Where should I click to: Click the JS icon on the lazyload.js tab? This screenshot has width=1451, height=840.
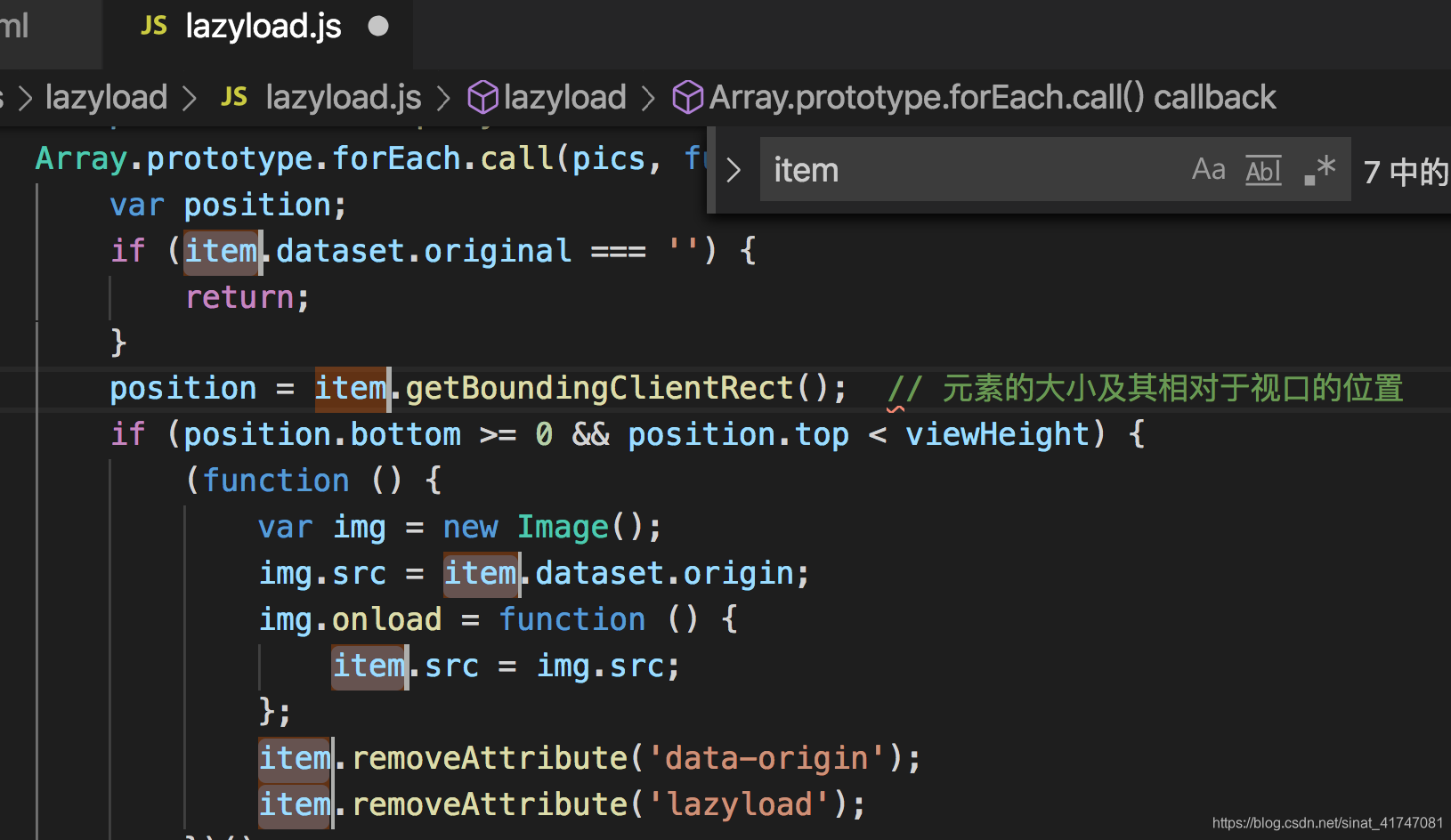(153, 25)
